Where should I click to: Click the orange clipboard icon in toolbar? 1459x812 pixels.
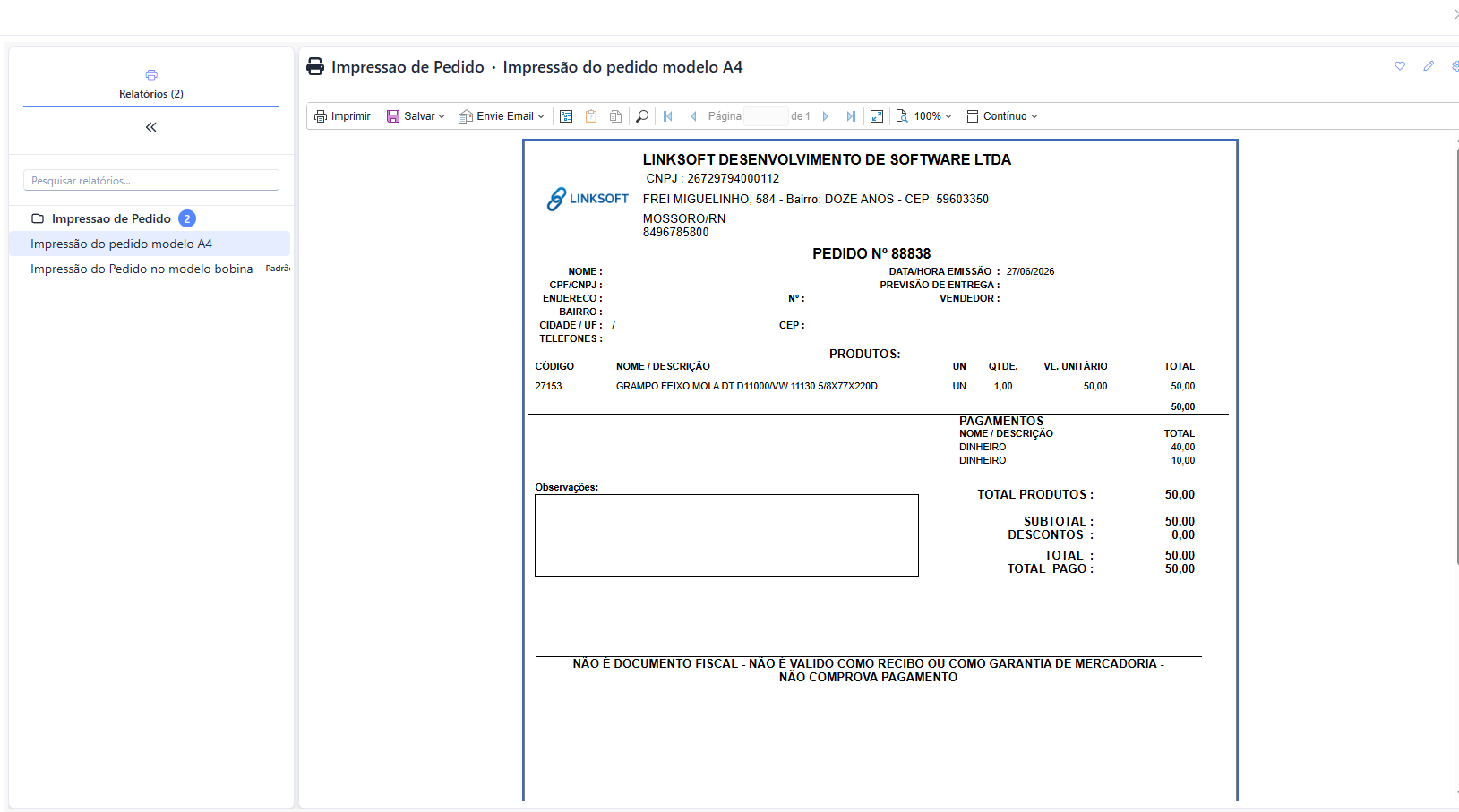click(591, 116)
